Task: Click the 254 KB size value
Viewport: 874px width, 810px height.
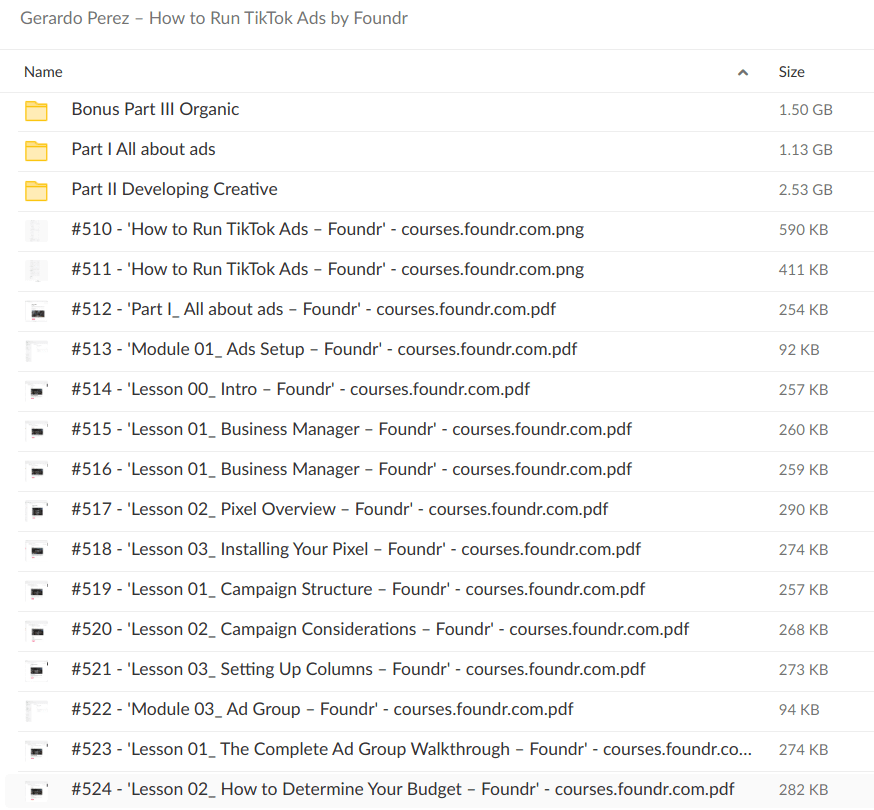Action: [x=803, y=310]
